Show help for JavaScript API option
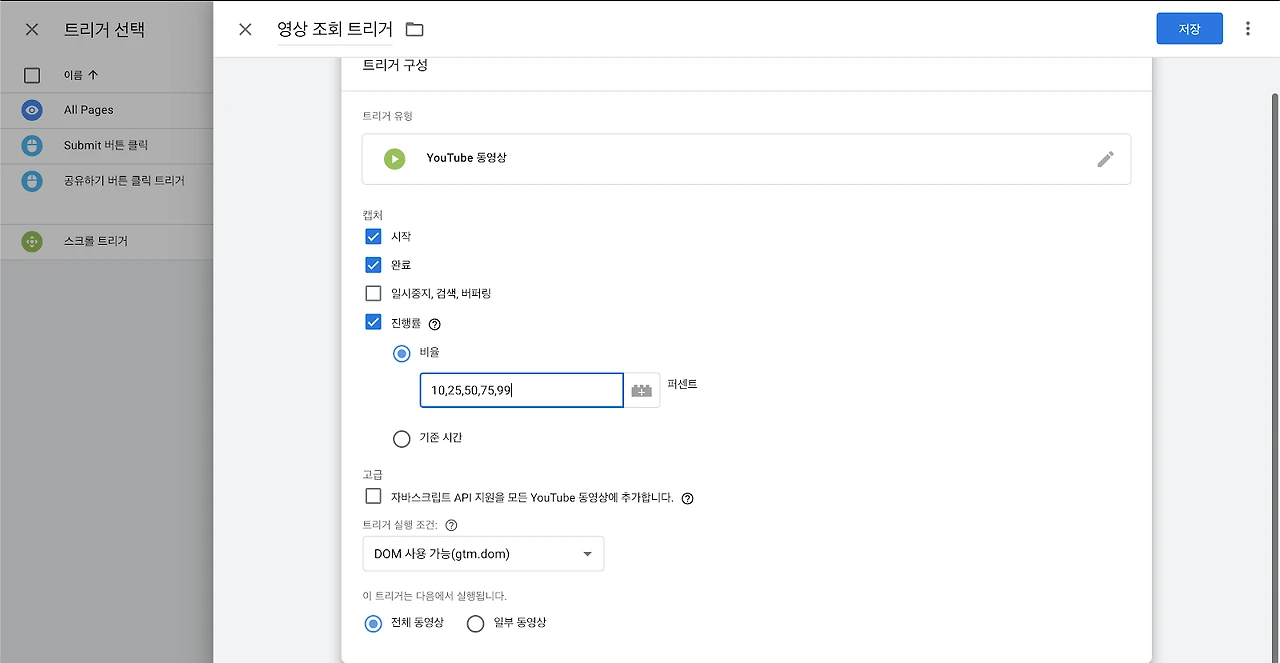 687,498
